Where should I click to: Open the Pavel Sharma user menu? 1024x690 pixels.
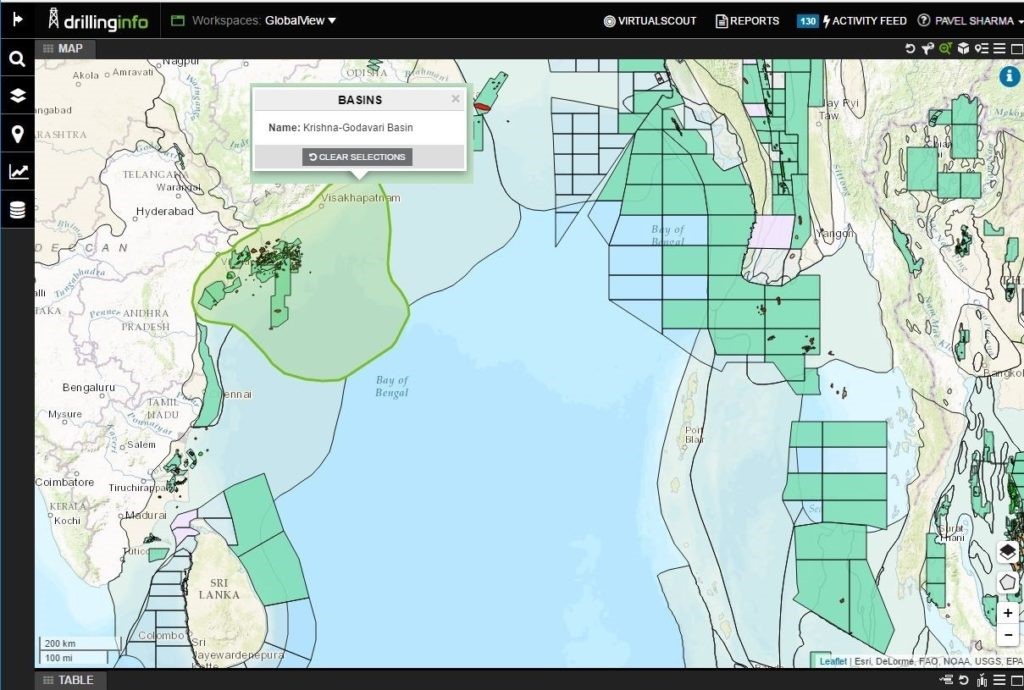tap(978, 21)
